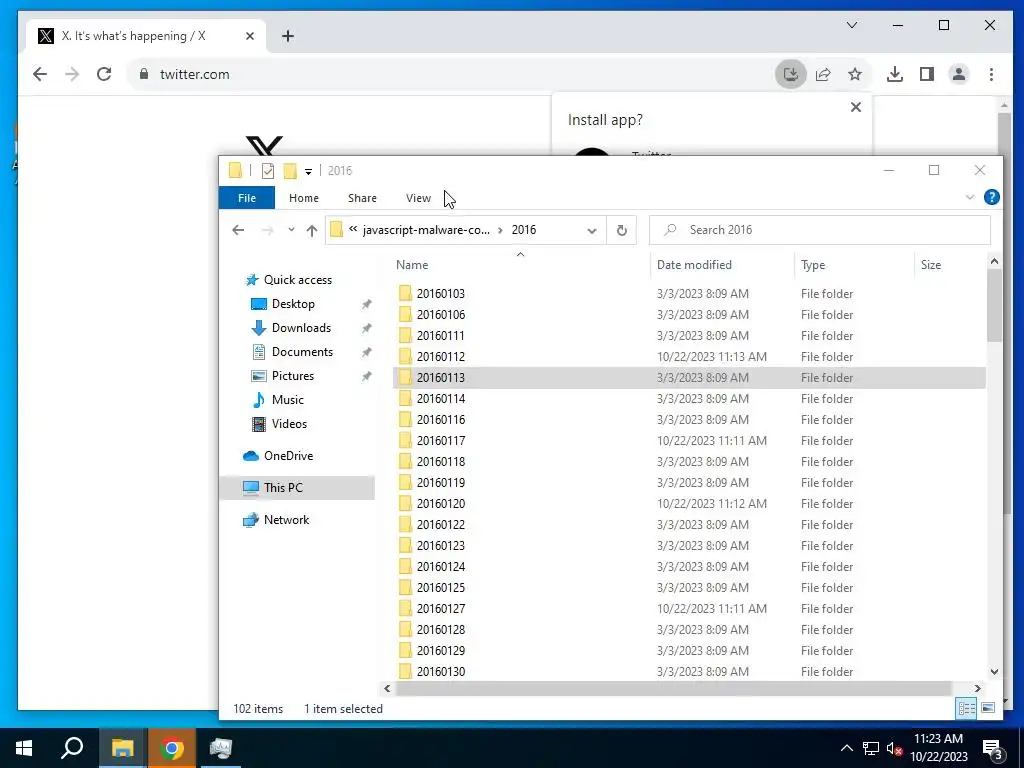
Task: Click javascript-malware-co... breadcrumb segment
Action: (426, 230)
